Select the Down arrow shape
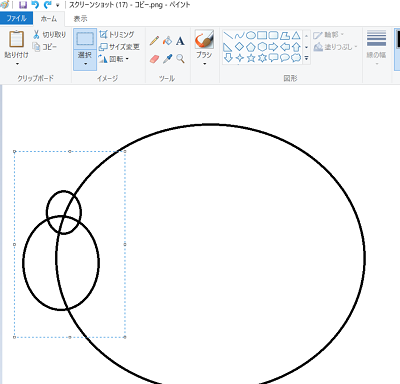 (228, 58)
